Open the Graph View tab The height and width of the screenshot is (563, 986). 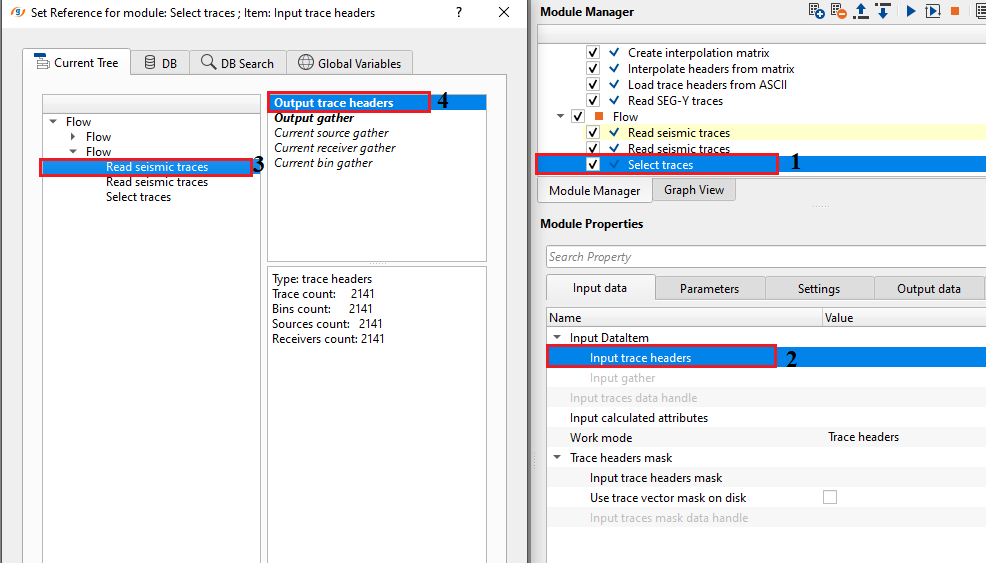pyautogui.click(x=693, y=190)
